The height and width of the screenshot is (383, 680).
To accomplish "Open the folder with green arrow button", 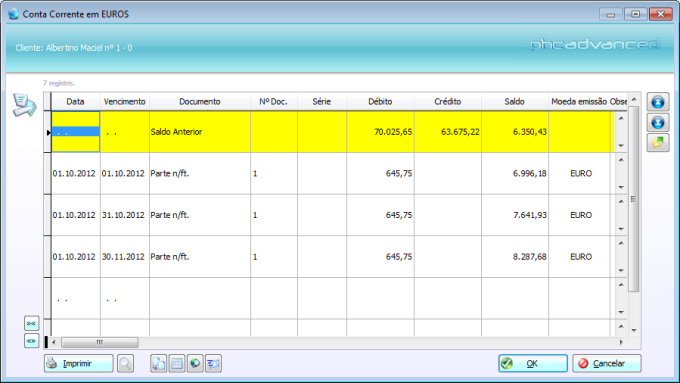I will click(x=658, y=142).
